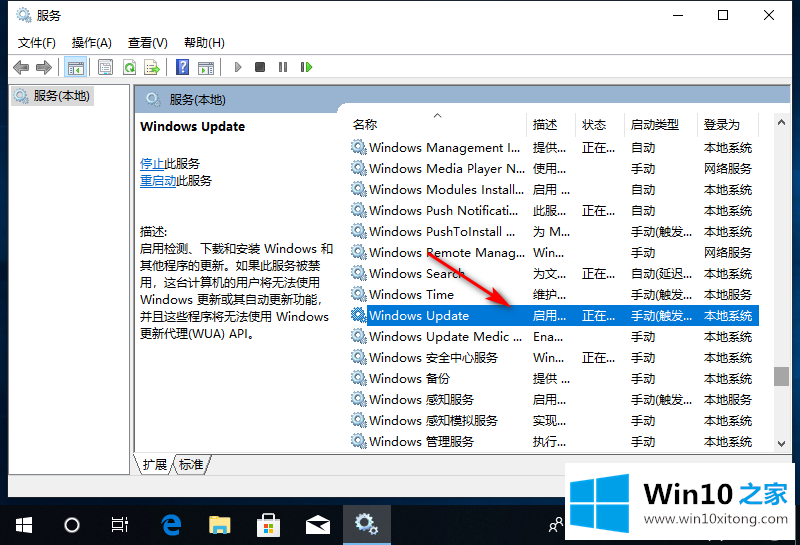
Task: Open the 帮助(H) menu
Action: [x=204, y=42]
